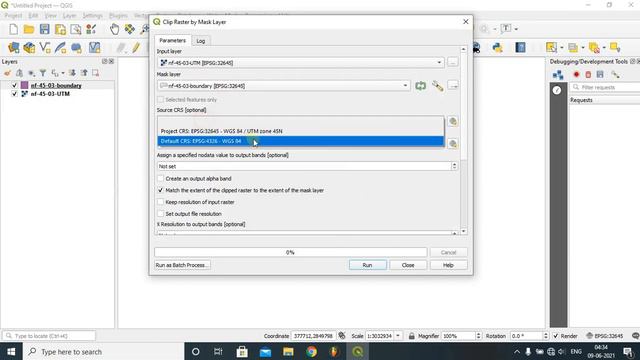The height and width of the screenshot is (360, 640).
Task: Select the Pan Map hand tool
Action: [114, 29]
